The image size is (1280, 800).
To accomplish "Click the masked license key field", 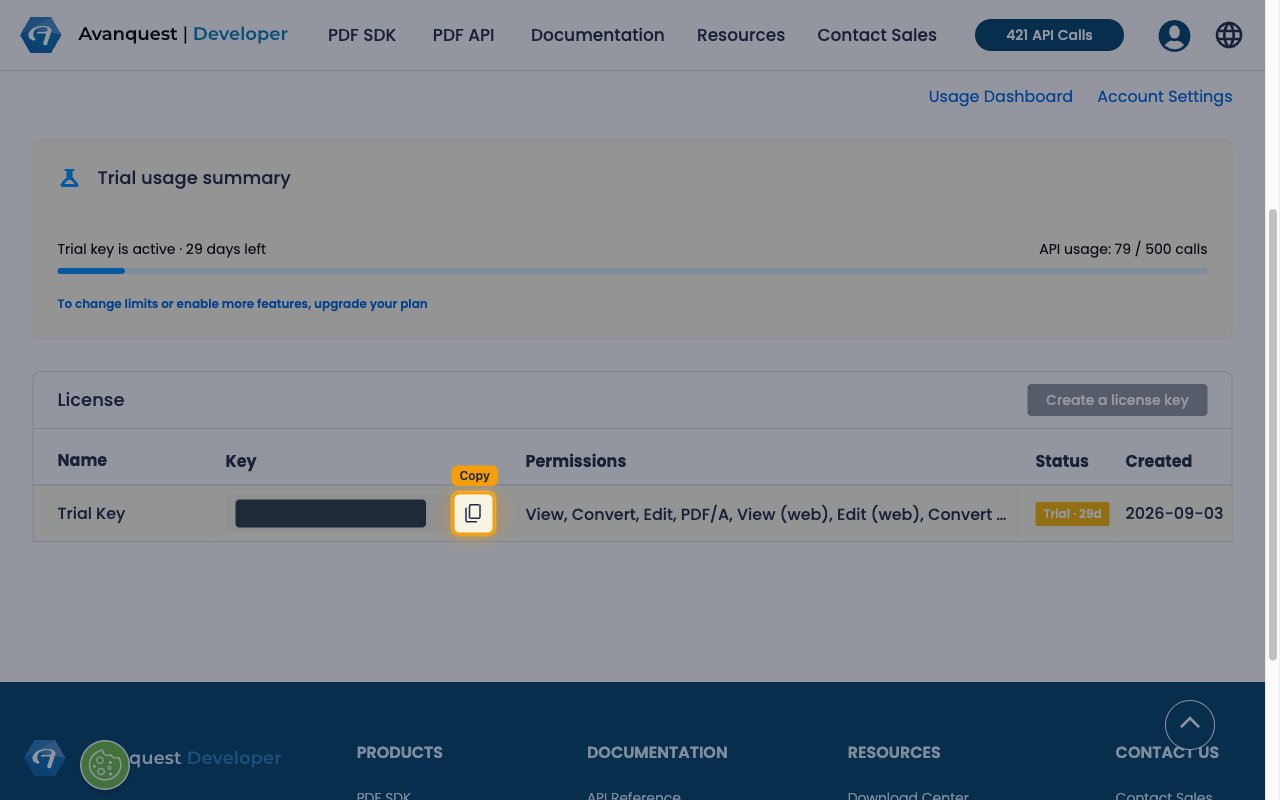I will 330,514.
